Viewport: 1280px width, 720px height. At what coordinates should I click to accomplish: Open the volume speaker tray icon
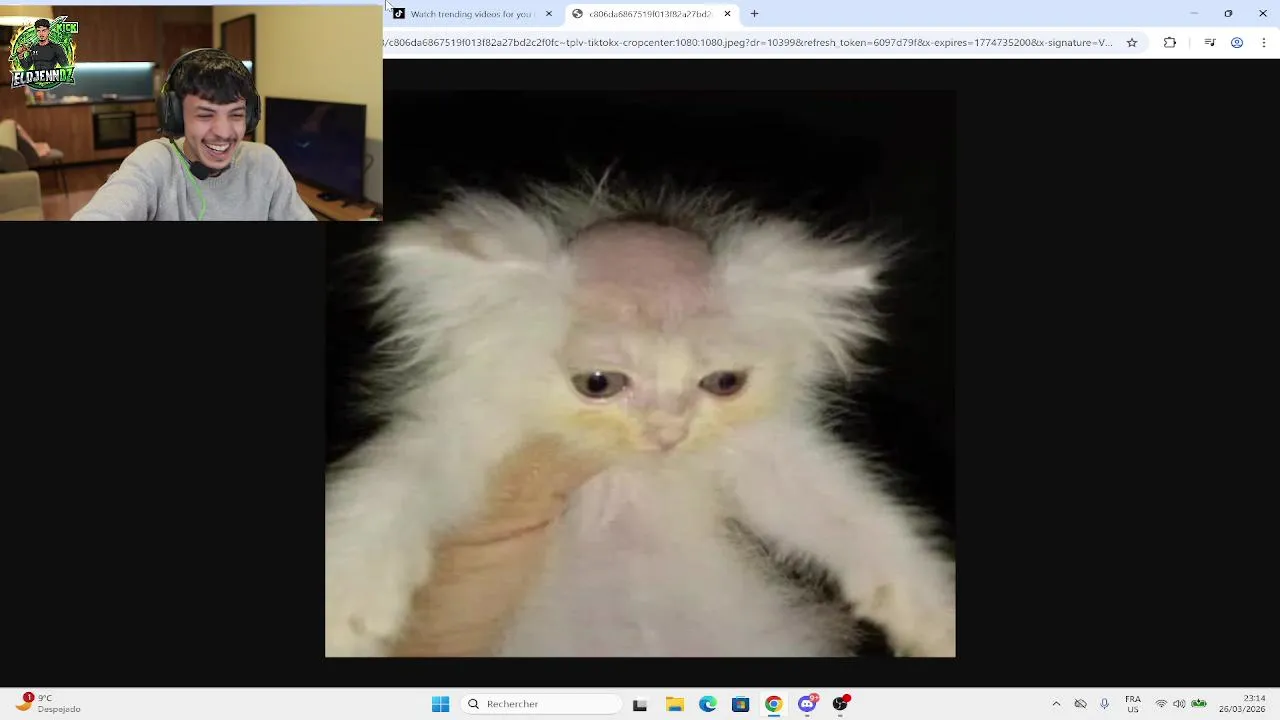[x=1179, y=704]
